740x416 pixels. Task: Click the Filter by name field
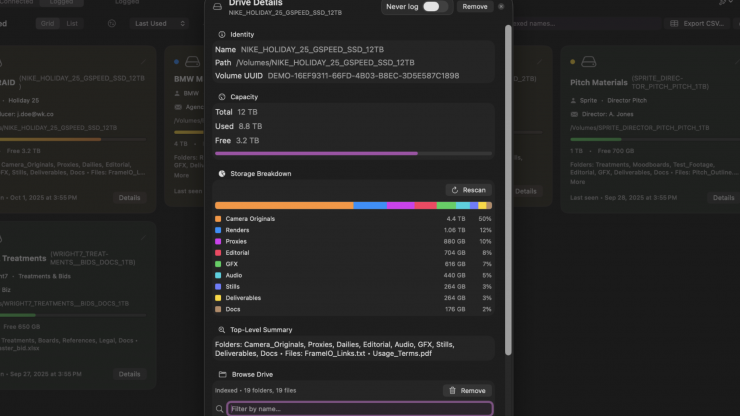tap(360, 409)
